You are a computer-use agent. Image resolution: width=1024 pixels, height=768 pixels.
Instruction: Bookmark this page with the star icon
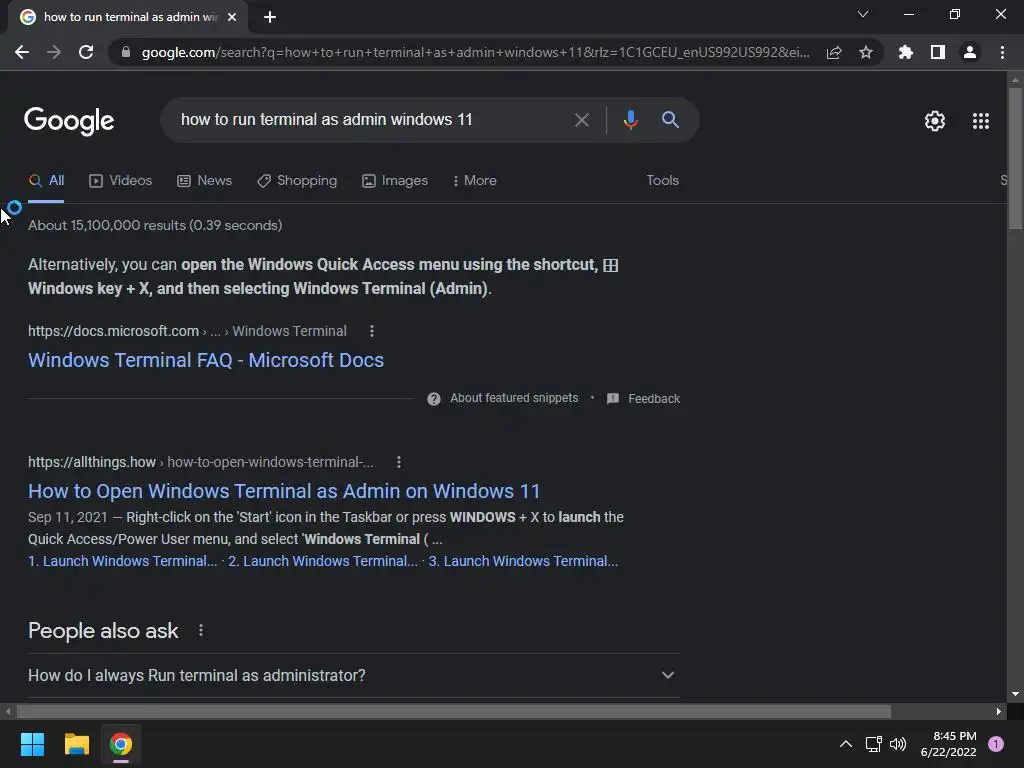coord(866,52)
